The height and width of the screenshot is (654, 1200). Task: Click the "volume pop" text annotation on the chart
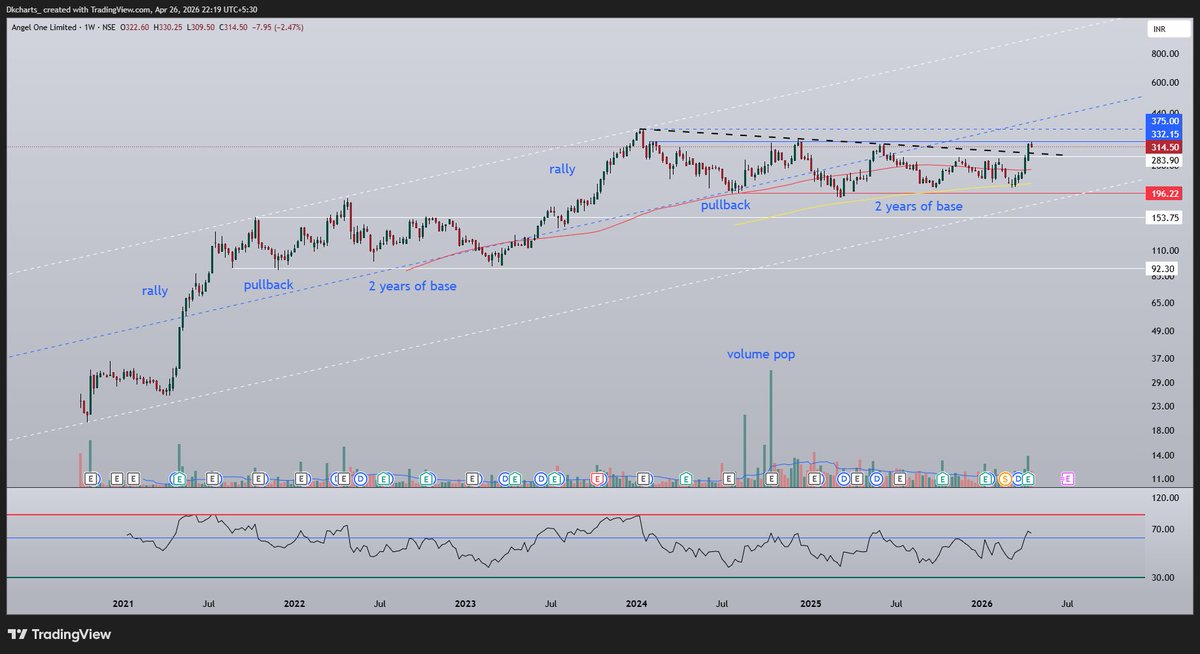coord(761,354)
